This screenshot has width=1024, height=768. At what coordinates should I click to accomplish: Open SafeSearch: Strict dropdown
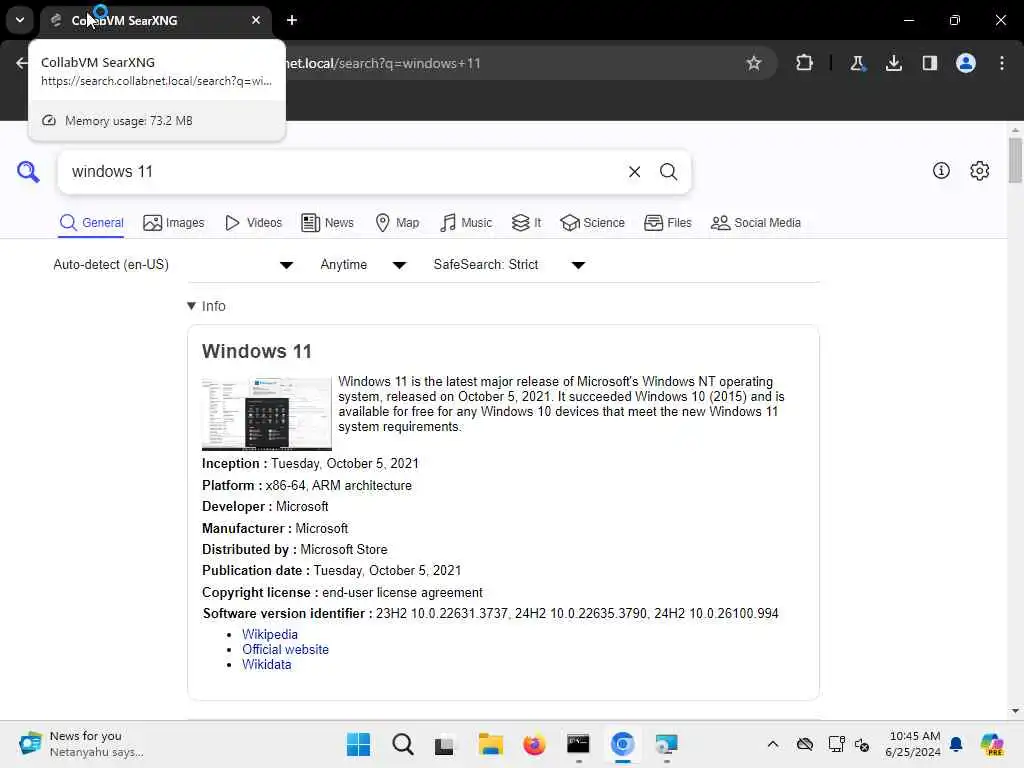(x=509, y=264)
